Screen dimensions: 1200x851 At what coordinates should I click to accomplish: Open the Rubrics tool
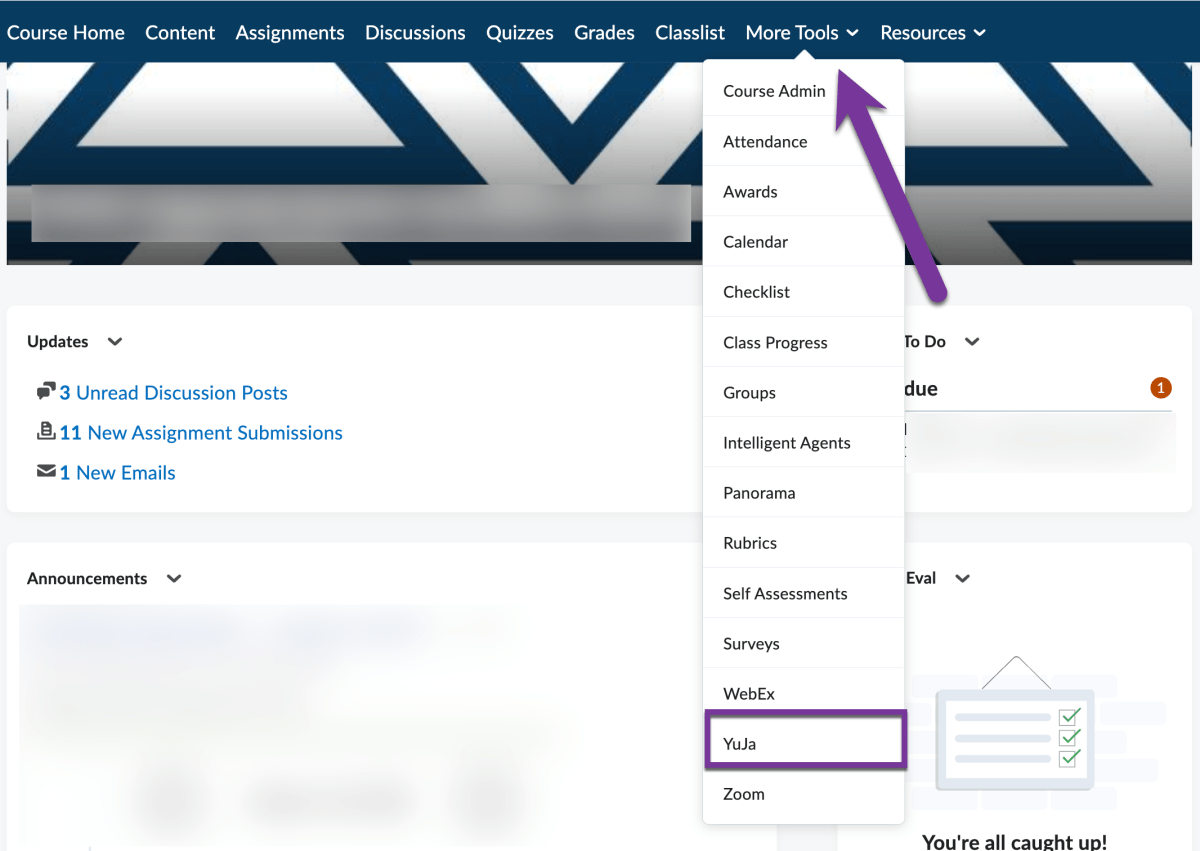(x=750, y=542)
